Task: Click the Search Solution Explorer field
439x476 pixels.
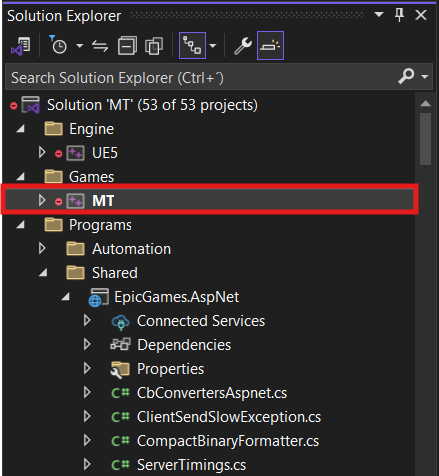Action: 200,77
